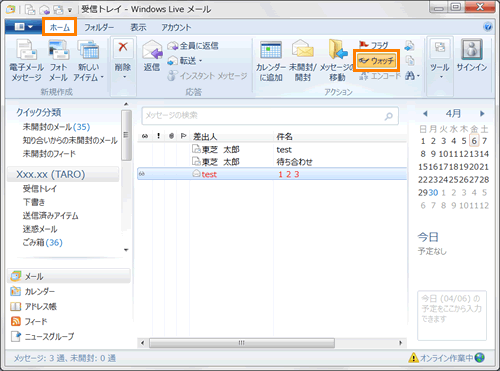Sort by the priority exclamation column header

coord(158,136)
